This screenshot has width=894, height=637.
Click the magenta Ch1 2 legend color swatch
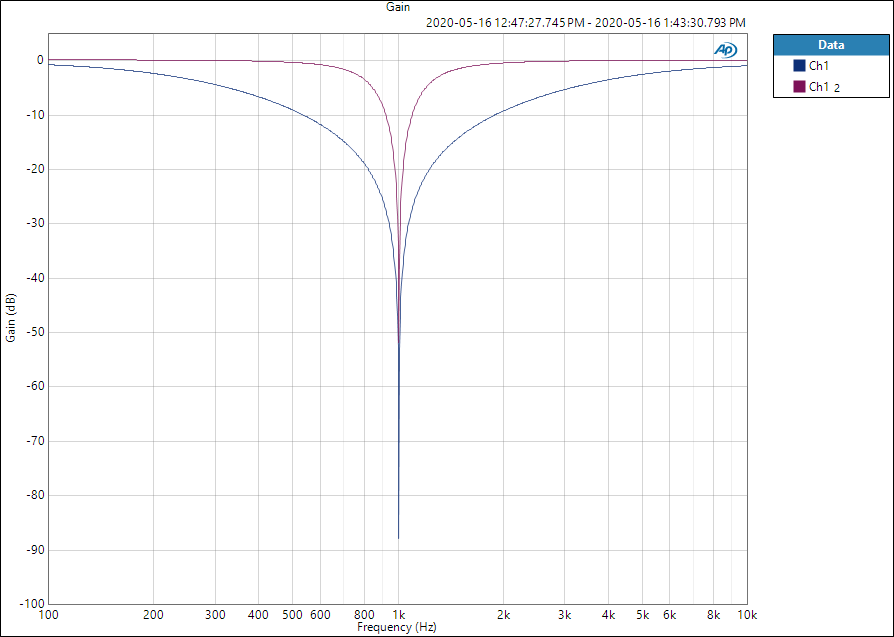[x=799, y=87]
